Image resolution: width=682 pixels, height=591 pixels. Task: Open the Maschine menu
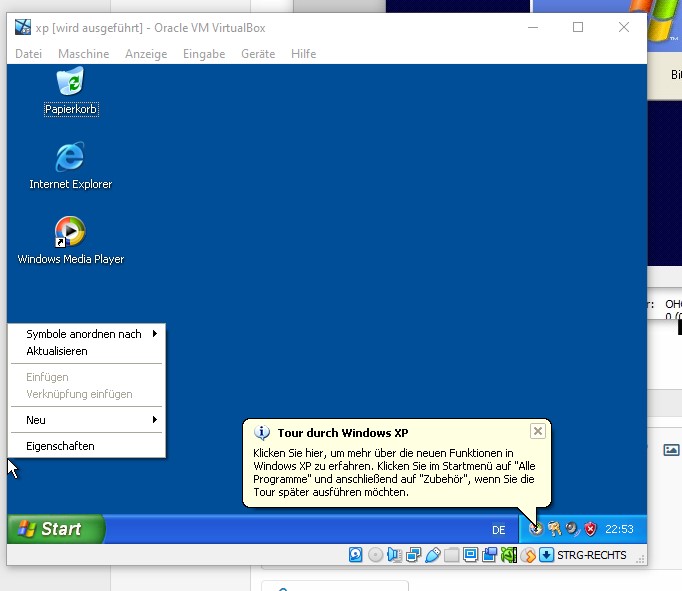coord(84,54)
